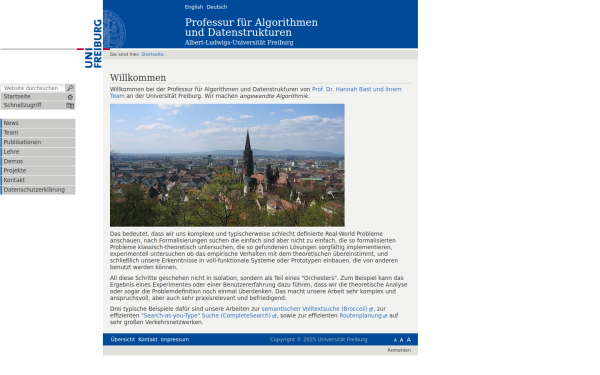
Task: Click the Schnellzugriff list icon
Action: point(70,106)
